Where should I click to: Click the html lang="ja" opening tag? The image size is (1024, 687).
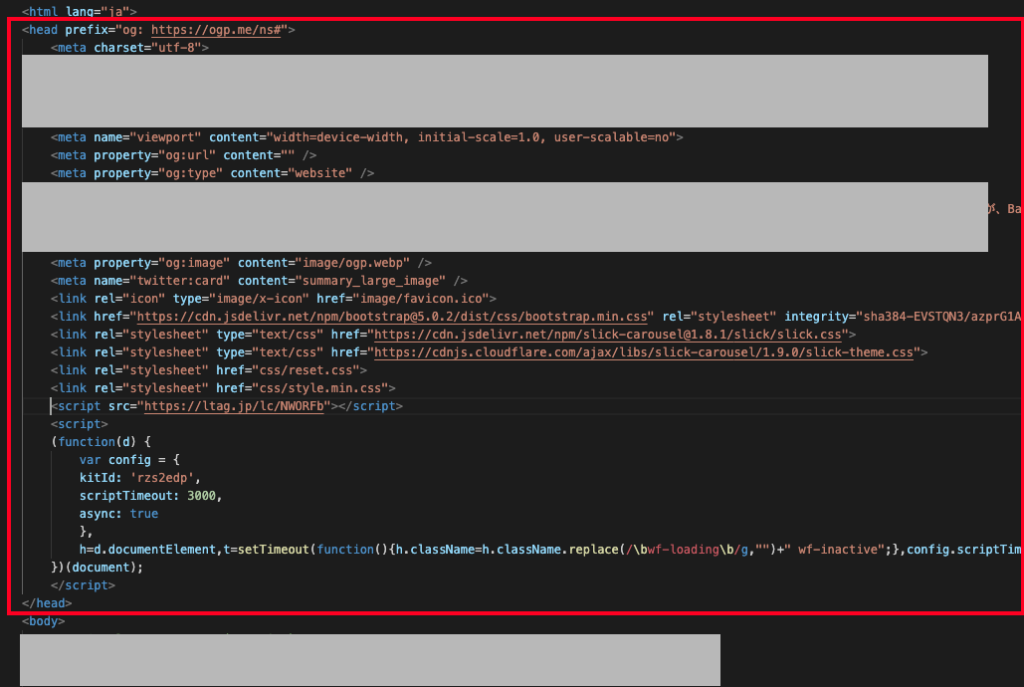[x=79, y=11]
